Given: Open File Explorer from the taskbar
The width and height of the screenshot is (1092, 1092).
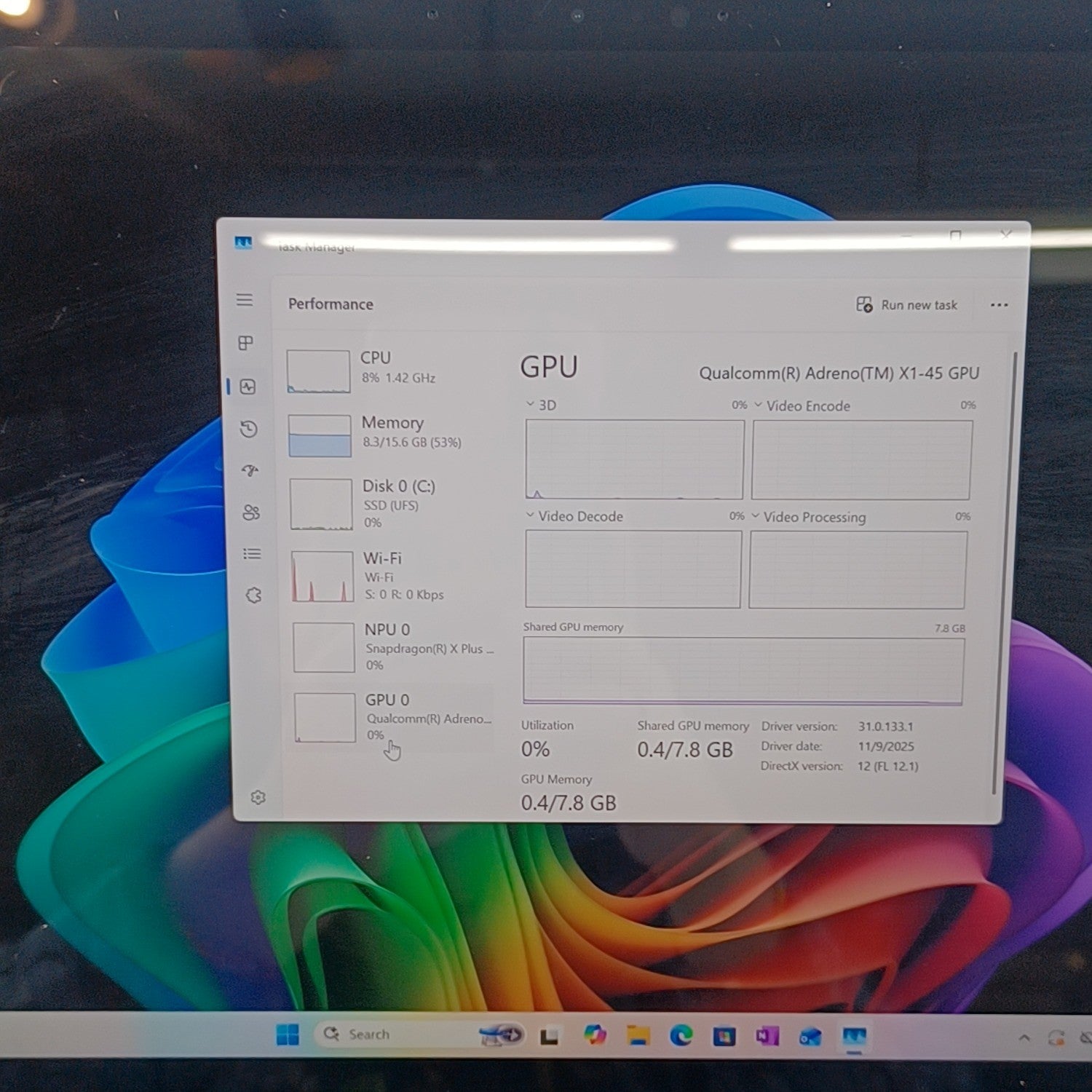Looking at the screenshot, I should click(x=638, y=1034).
